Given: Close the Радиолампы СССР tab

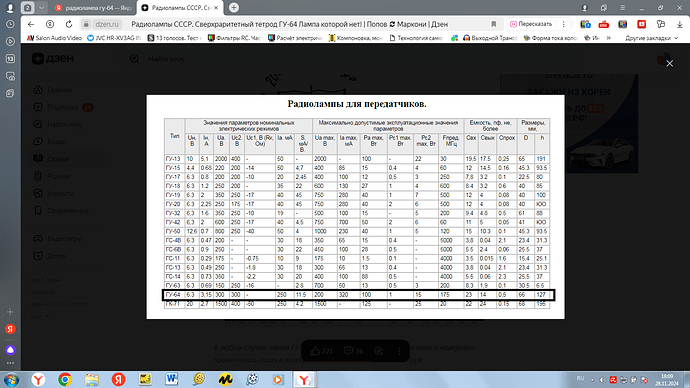Looking at the screenshot, I should coord(216,8).
